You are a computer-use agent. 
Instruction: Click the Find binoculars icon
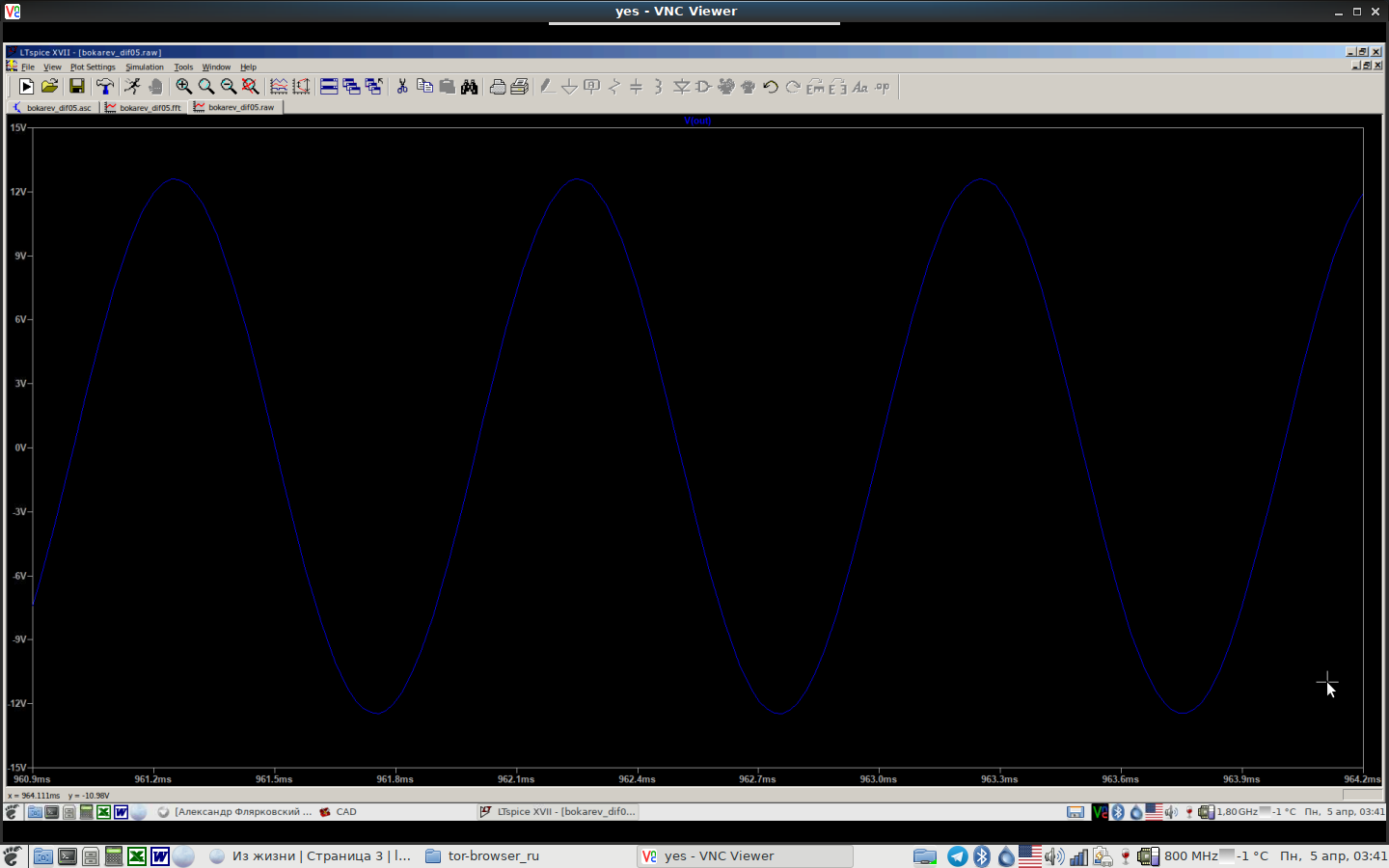(x=470, y=87)
